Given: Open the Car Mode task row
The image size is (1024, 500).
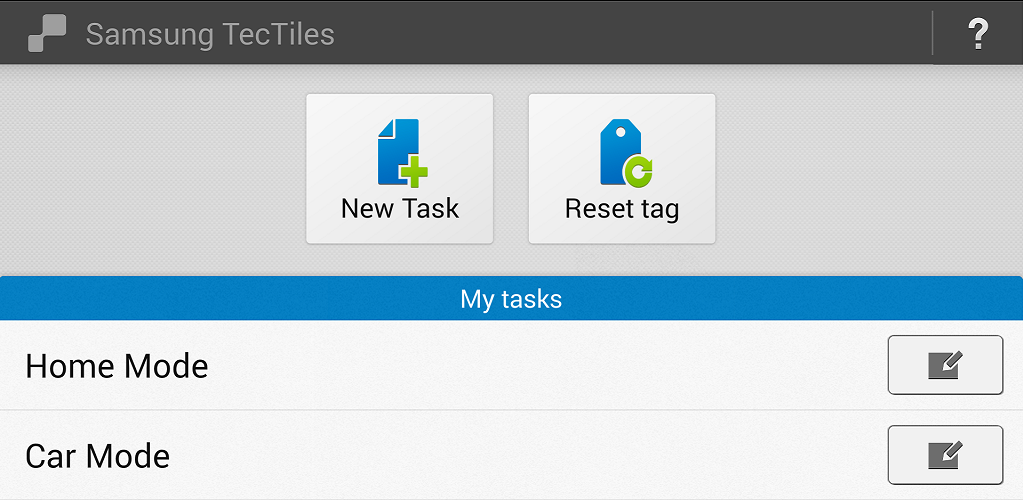Looking at the screenshot, I should [x=500, y=456].
